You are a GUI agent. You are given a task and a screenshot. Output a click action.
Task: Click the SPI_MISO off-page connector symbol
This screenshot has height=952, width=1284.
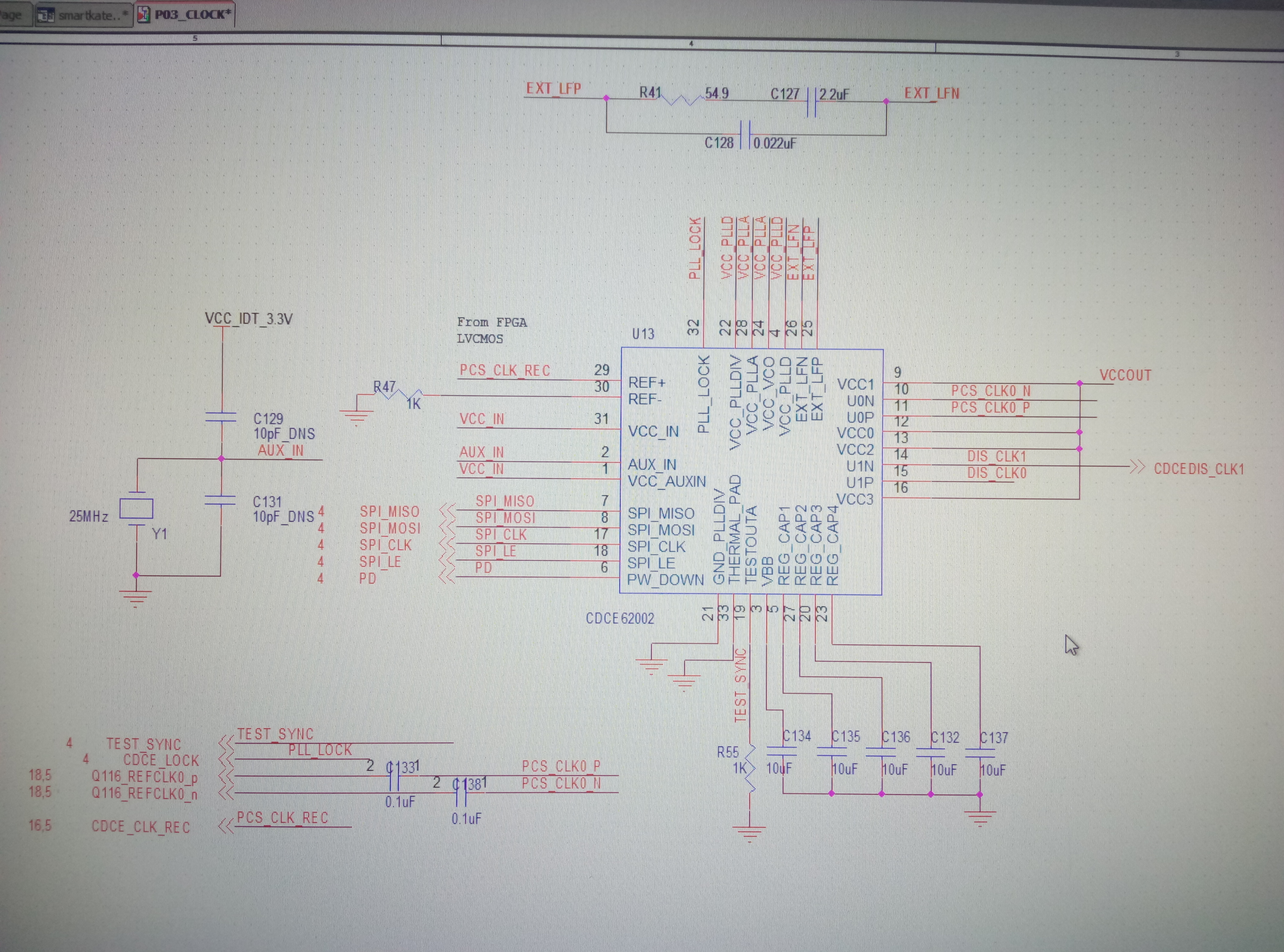(x=447, y=510)
